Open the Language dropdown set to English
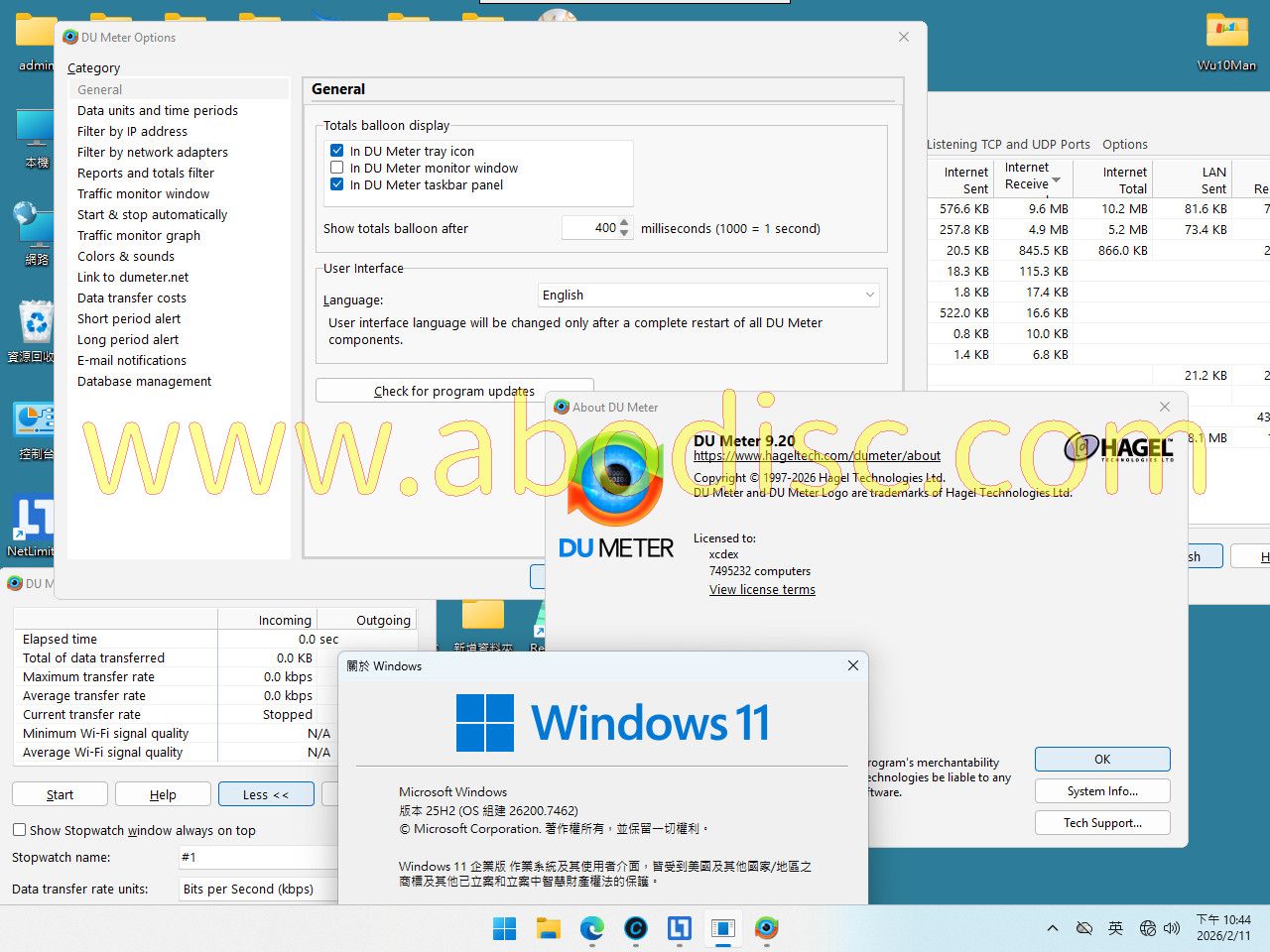 coord(708,295)
